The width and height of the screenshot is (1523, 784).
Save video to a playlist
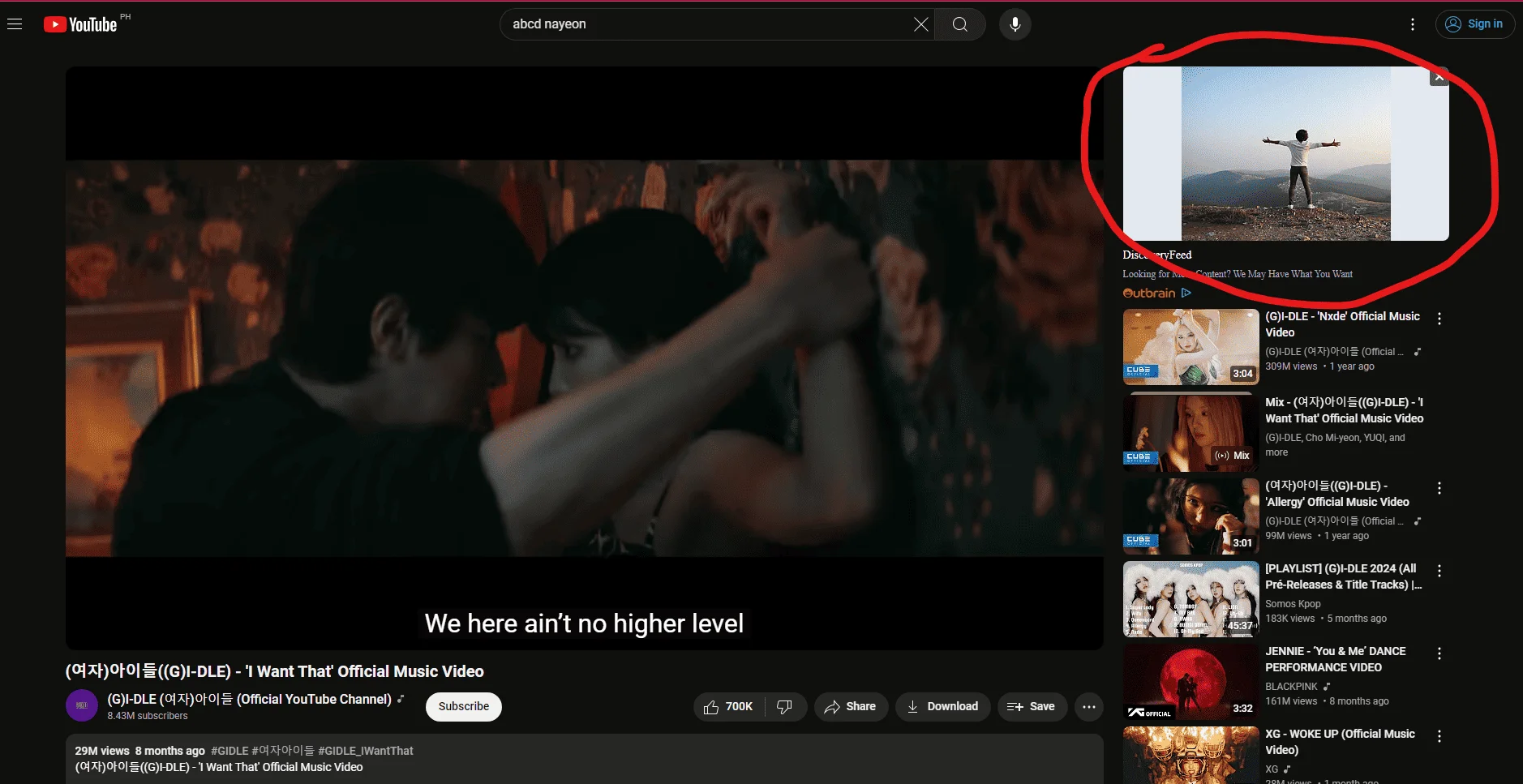tap(1032, 707)
